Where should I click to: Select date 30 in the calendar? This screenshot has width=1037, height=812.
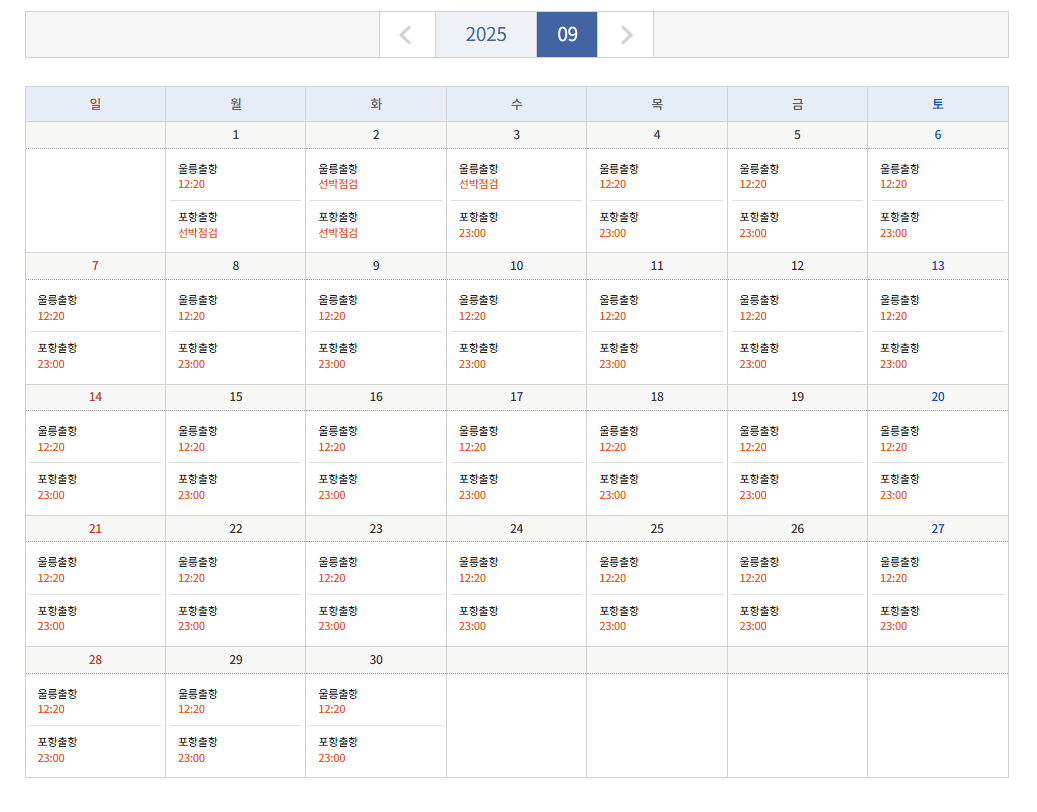click(376, 660)
